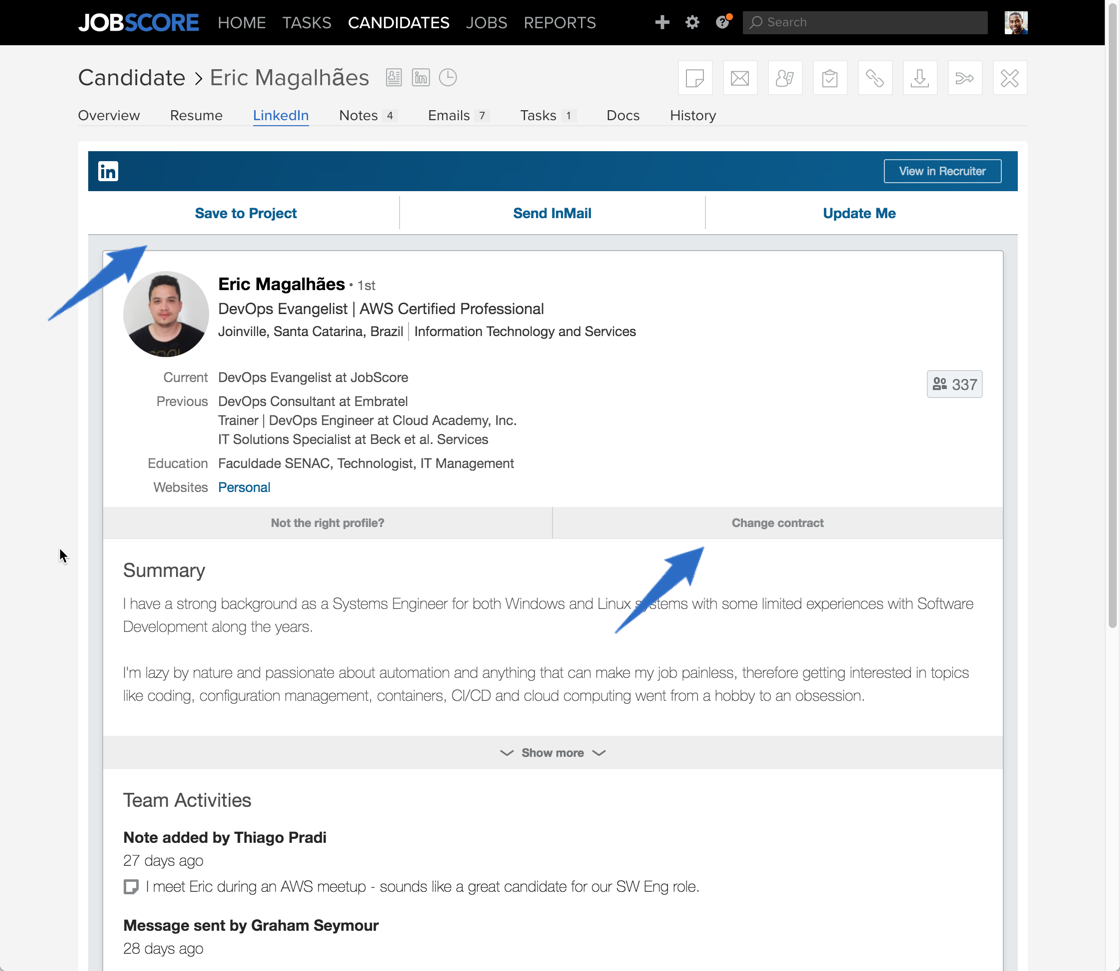Click the LinkedIn logo in blue banner
This screenshot has width=1120, height=971.
point(108,171)
